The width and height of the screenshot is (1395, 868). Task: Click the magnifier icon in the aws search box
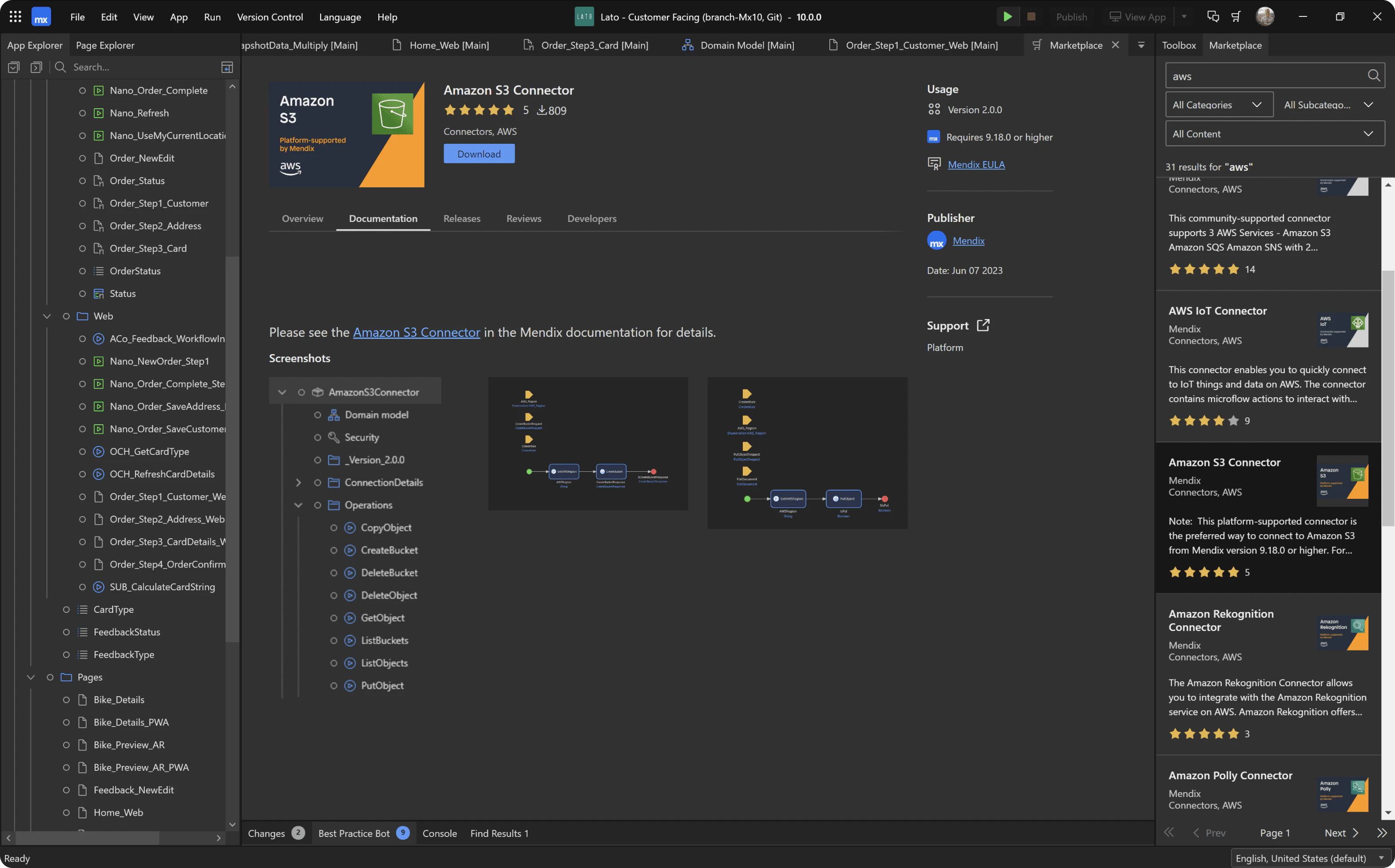1374,75
